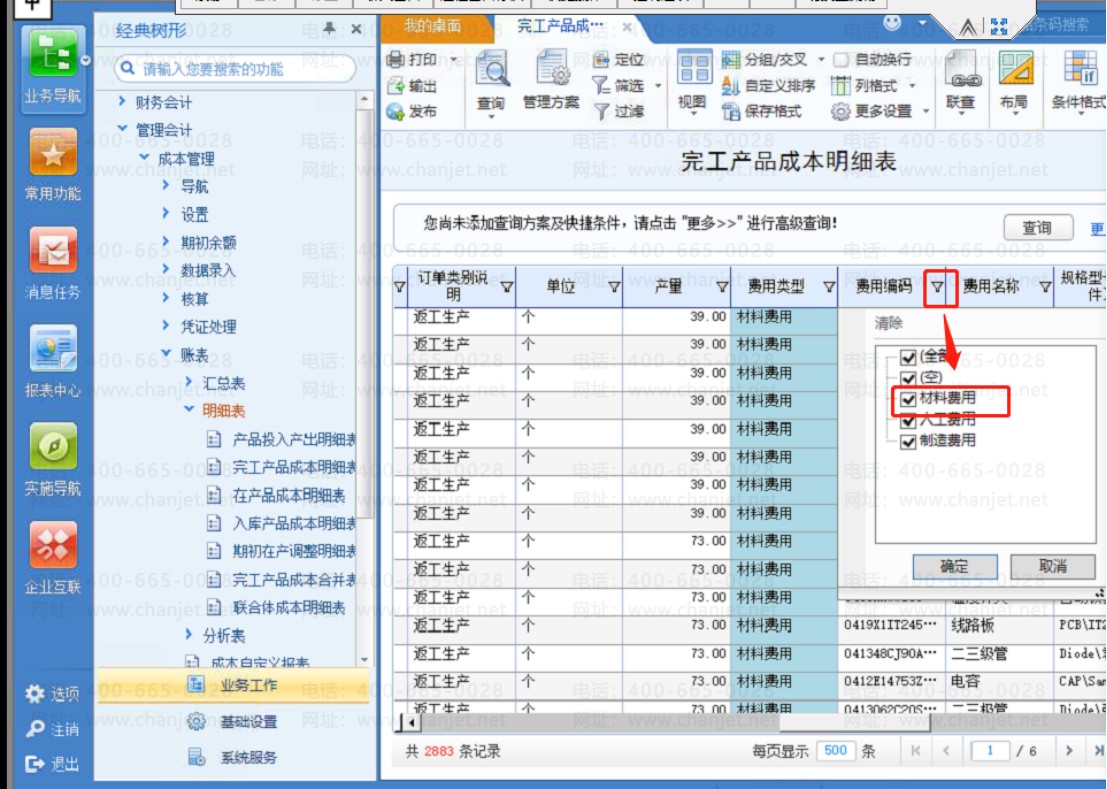The height and width of the screenshot is (789, 1107).
Task: Open 企业互联 sidebar icon
Action: tap(53, 558)
